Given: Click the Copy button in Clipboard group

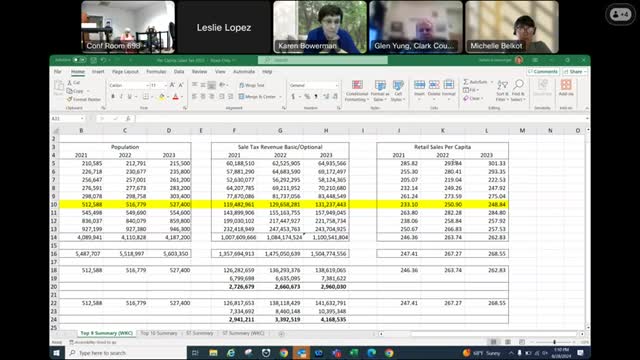Looking at the screenshot, I should pos(76,91).
